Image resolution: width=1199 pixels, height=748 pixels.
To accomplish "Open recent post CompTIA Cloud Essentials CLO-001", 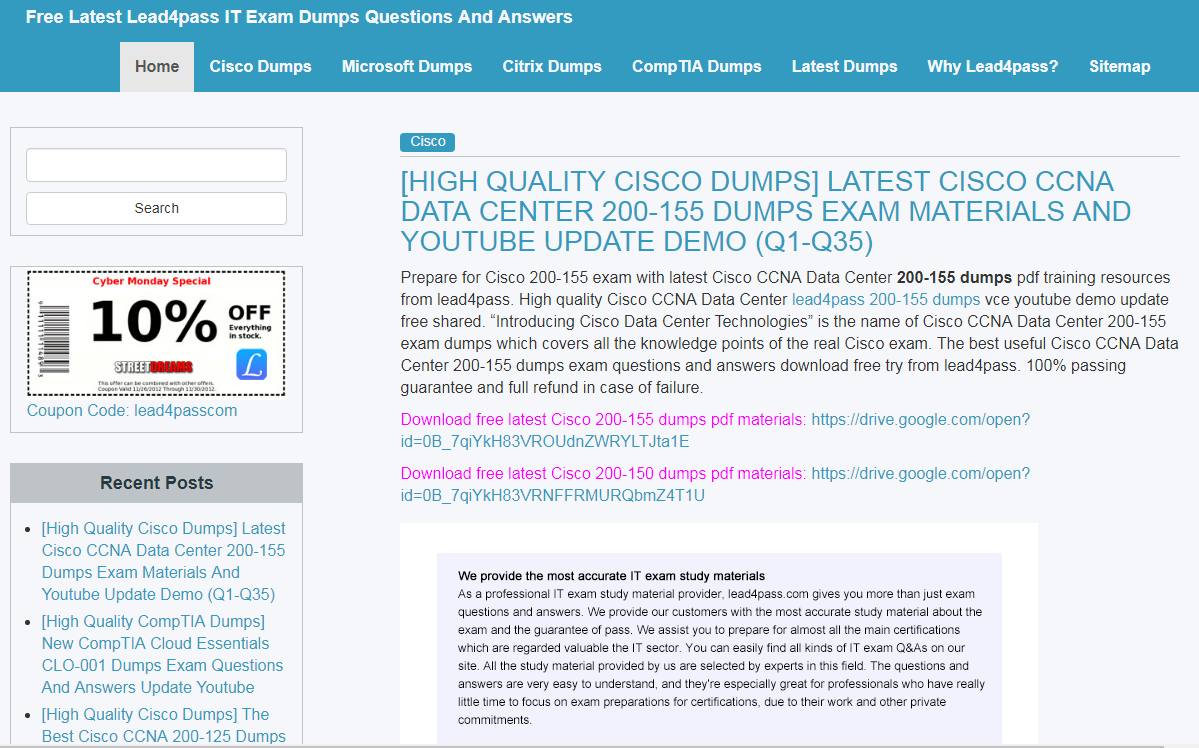I will pos(162,655).
